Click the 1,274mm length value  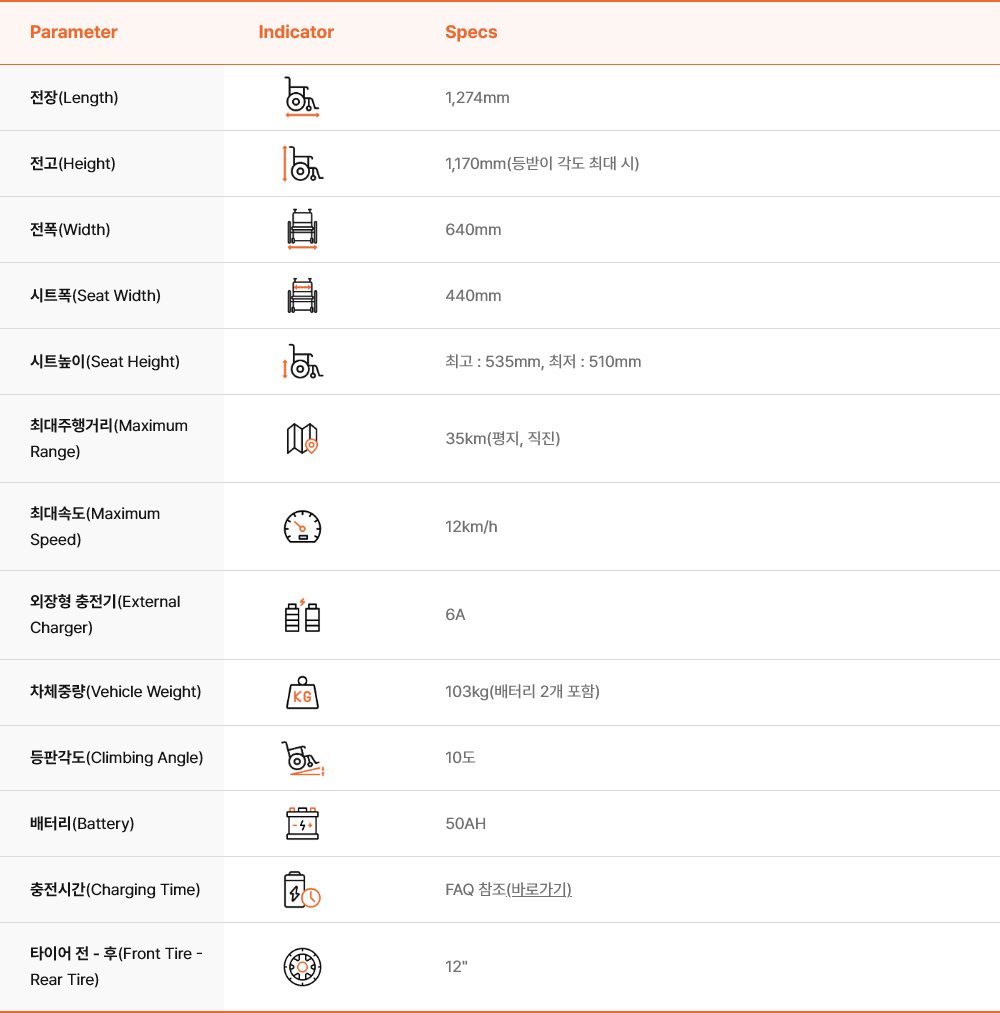tap(477, 98)
